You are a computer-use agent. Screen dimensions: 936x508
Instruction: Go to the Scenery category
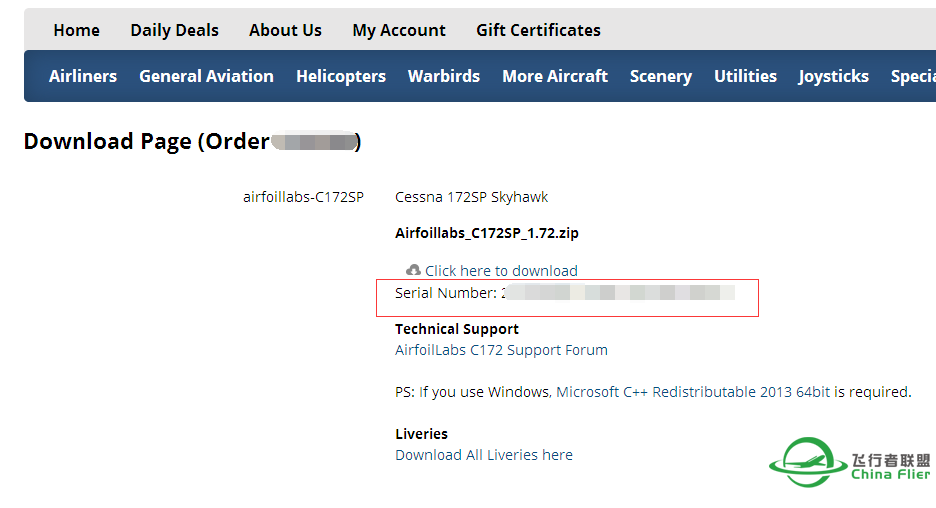click(661, 76)
